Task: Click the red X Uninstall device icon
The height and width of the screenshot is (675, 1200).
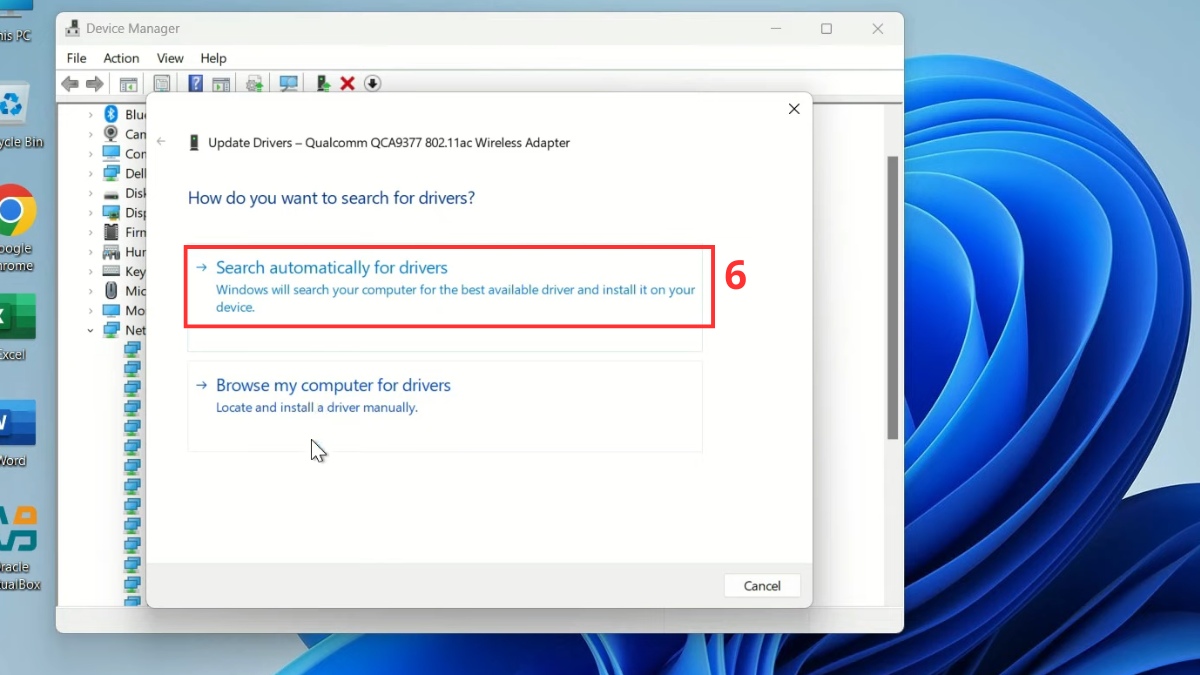Action: [x=347, y=84]
